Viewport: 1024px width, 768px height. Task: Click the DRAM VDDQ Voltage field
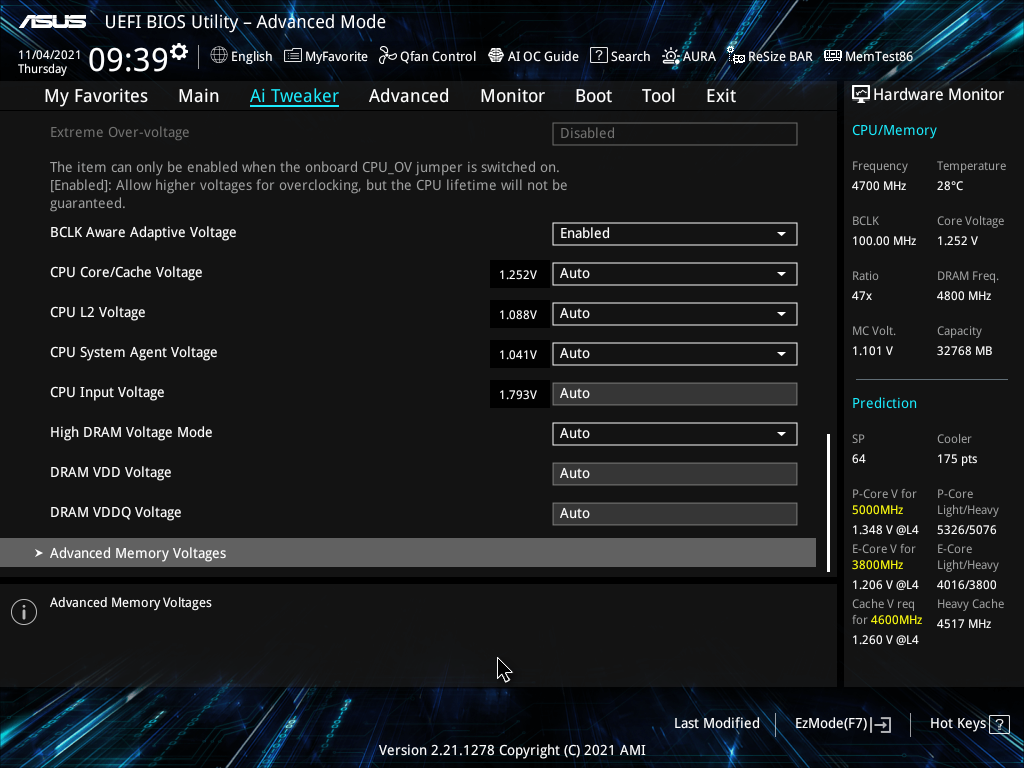pos(675,513)
